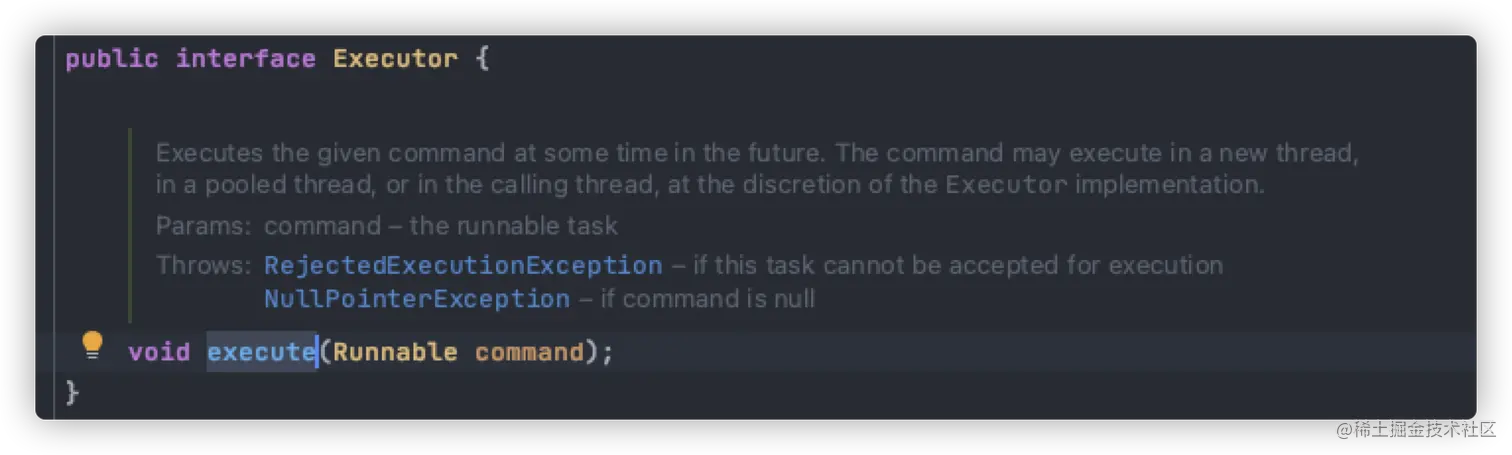Click the semicolon ending the execute declaration

pos(606,352)
